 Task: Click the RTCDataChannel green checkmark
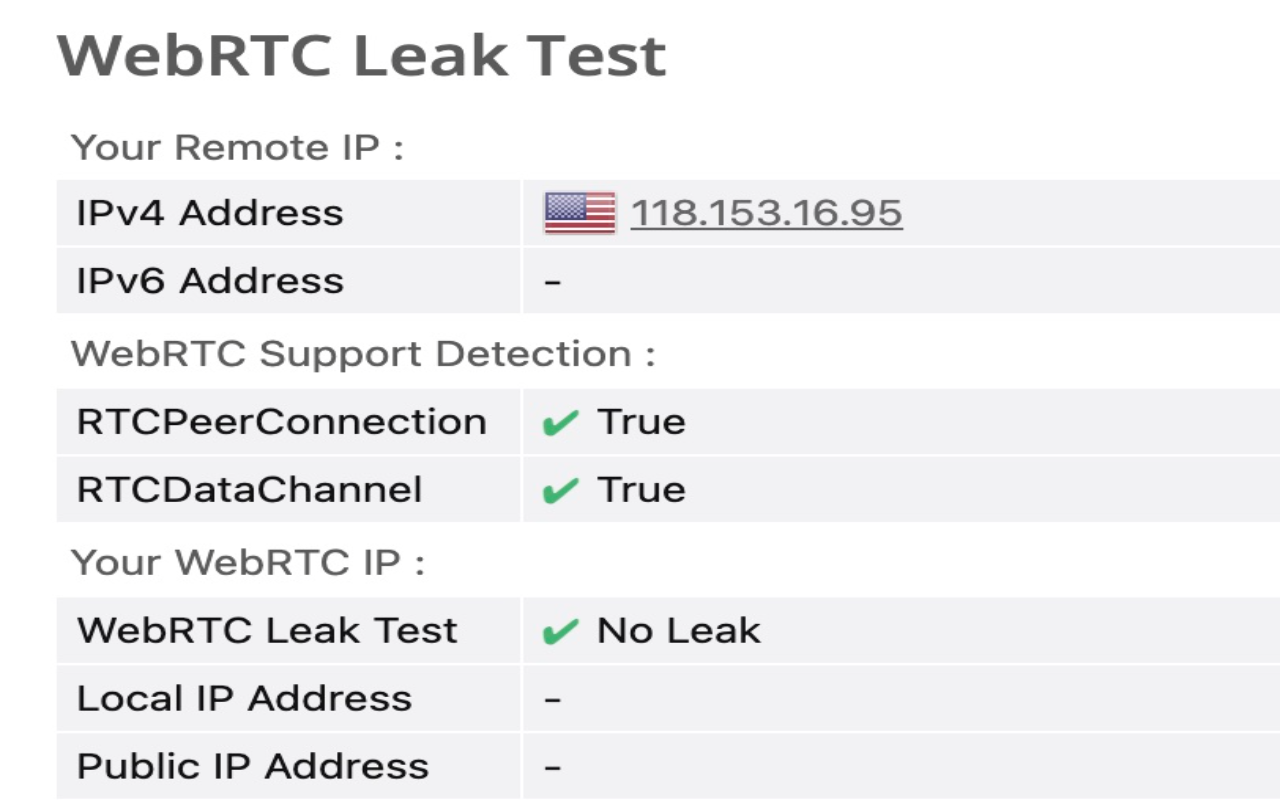560,491
